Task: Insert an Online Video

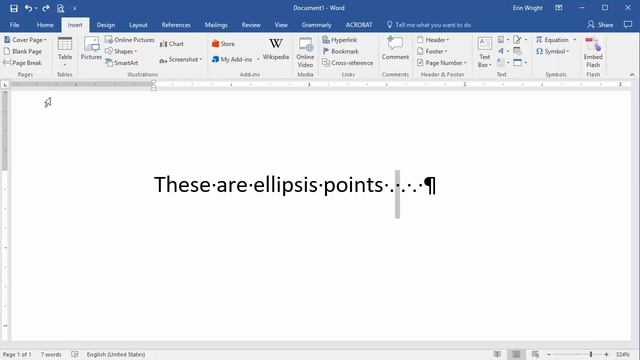Action: coord(305,52)
